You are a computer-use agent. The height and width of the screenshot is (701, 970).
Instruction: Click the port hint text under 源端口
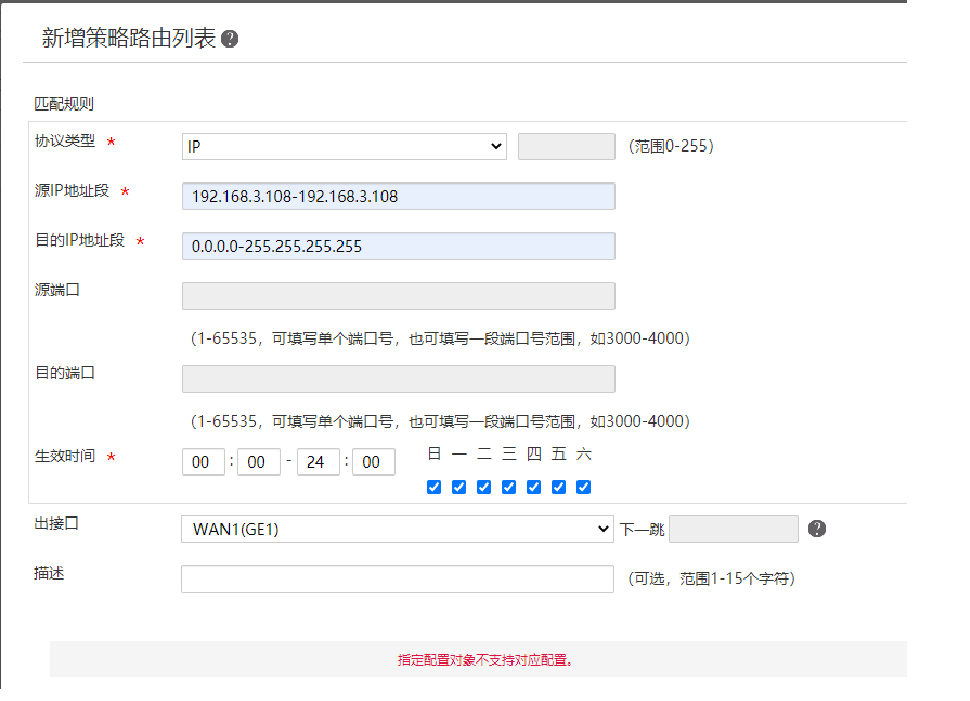click(440, 338)
